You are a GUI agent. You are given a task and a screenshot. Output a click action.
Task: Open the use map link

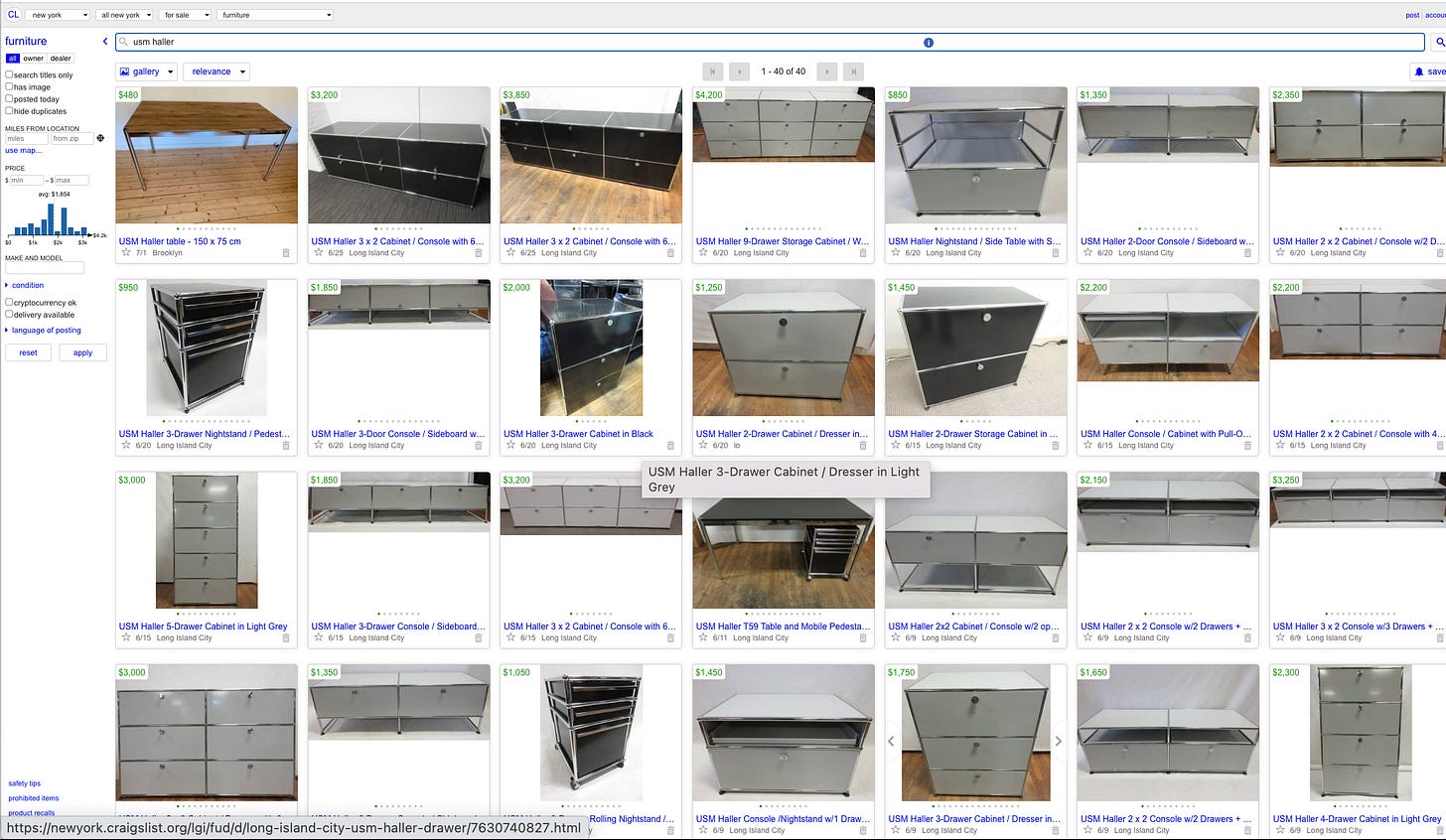(x=24, y=151)
